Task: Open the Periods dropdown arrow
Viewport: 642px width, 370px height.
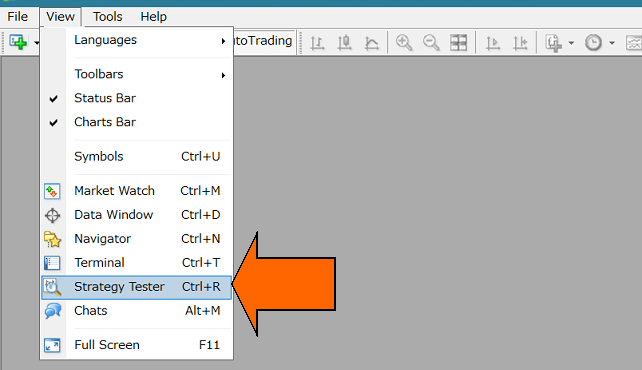Action: click(x=612, y=43)
